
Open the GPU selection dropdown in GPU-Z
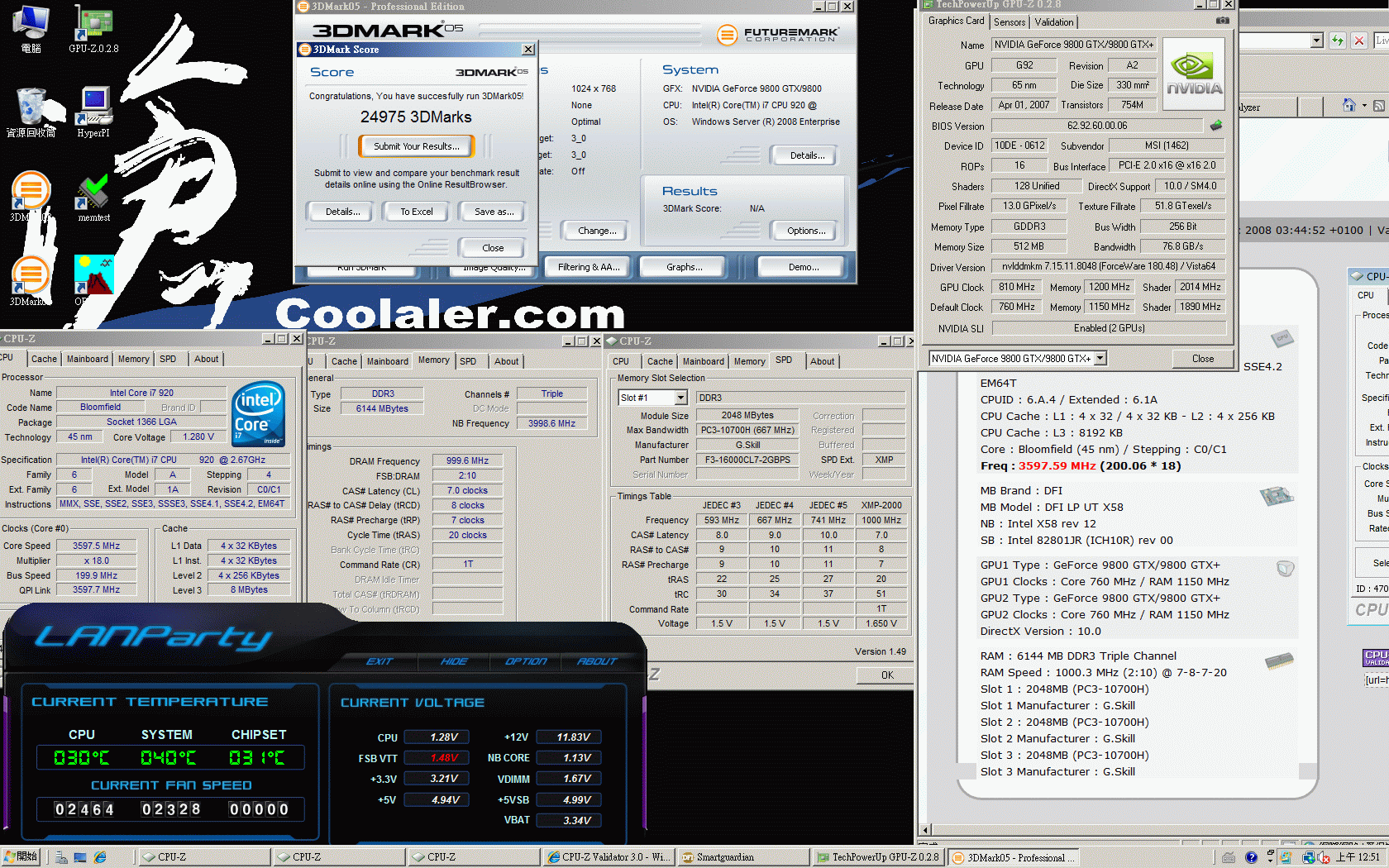pos(1100,358)
